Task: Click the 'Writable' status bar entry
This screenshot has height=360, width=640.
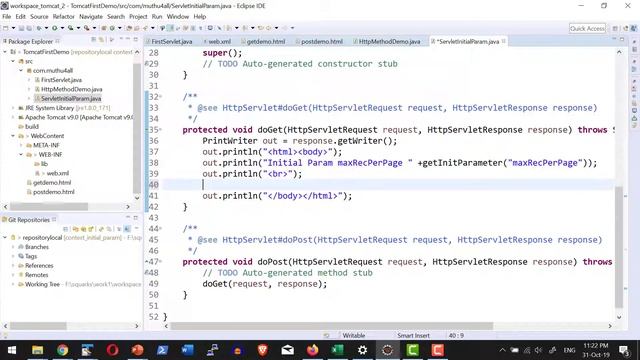Action: point(353,336)
